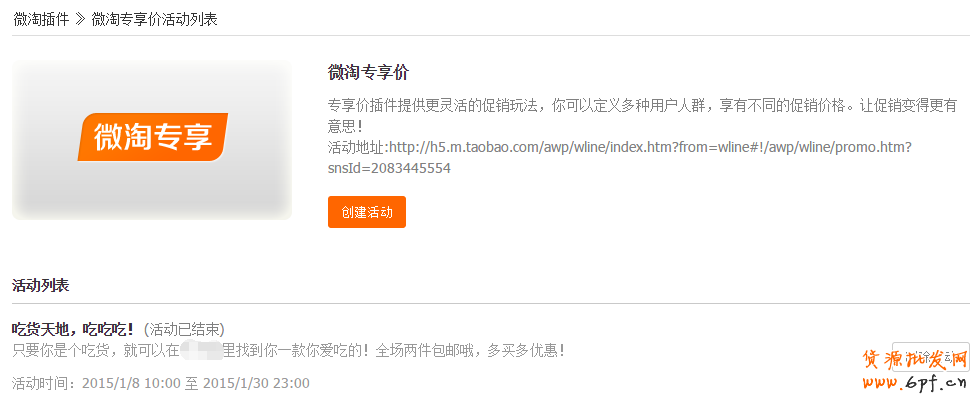Click the snsId=2083445554 URL segment

tap(389, 168)
